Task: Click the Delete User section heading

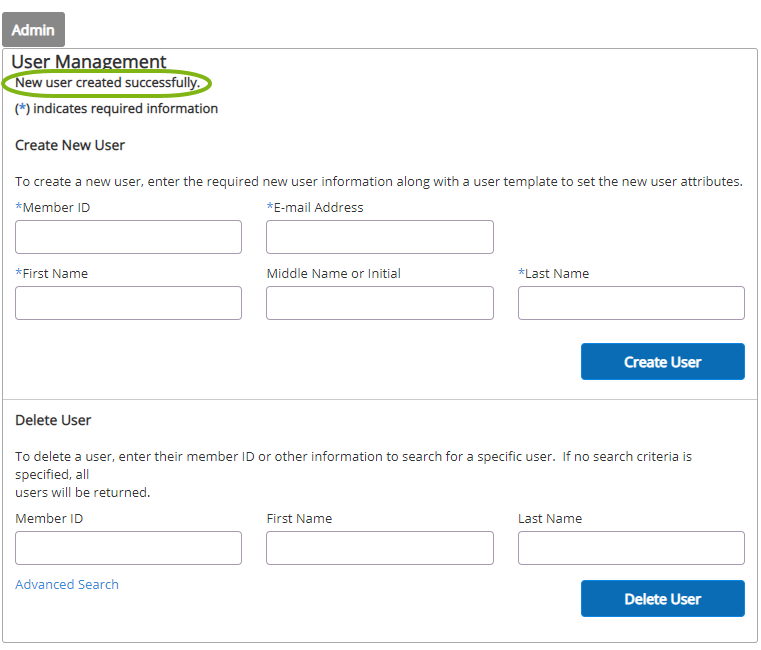Action: coord(53,420)
